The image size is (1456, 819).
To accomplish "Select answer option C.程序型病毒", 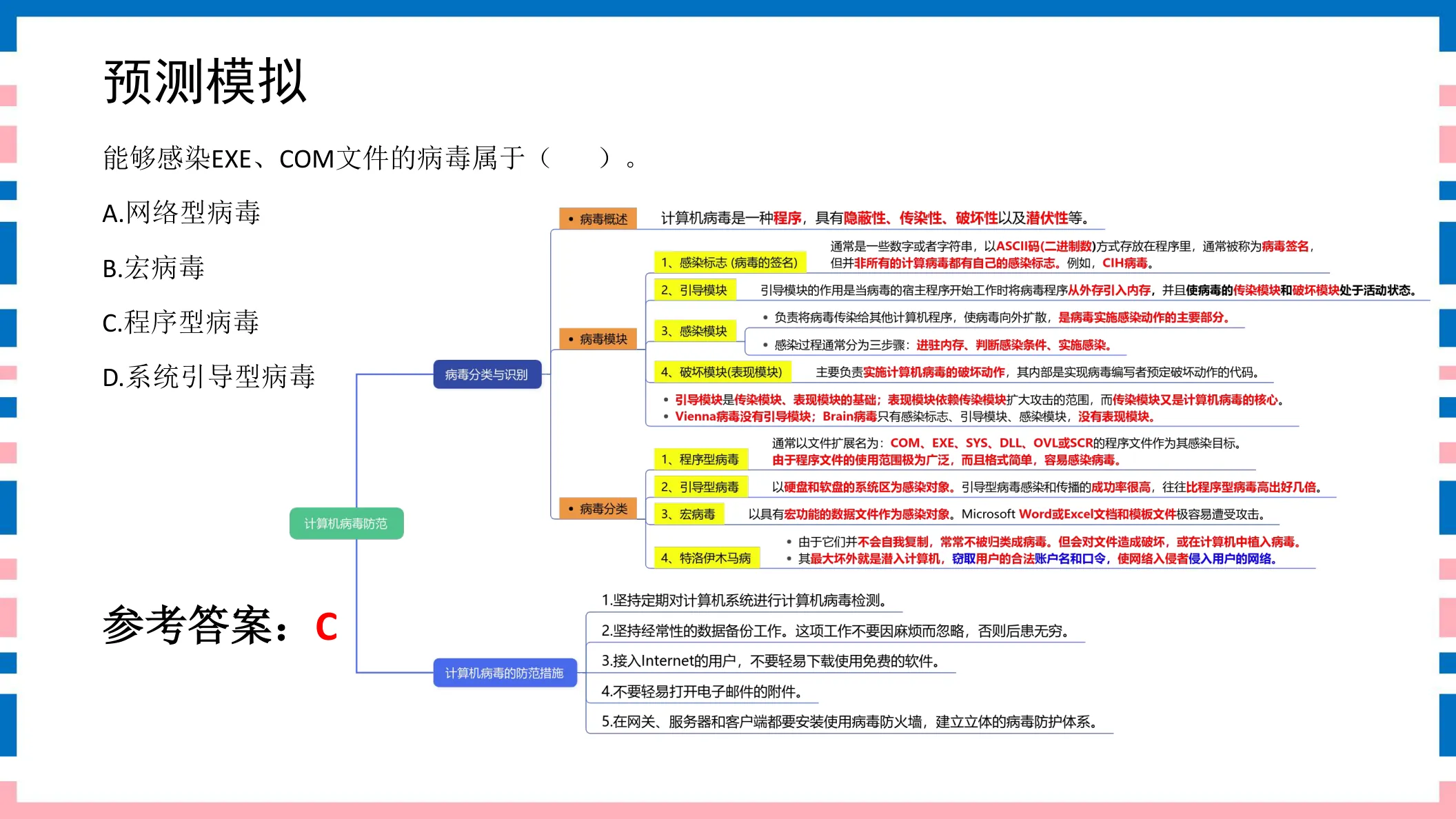I will point(181,322).
